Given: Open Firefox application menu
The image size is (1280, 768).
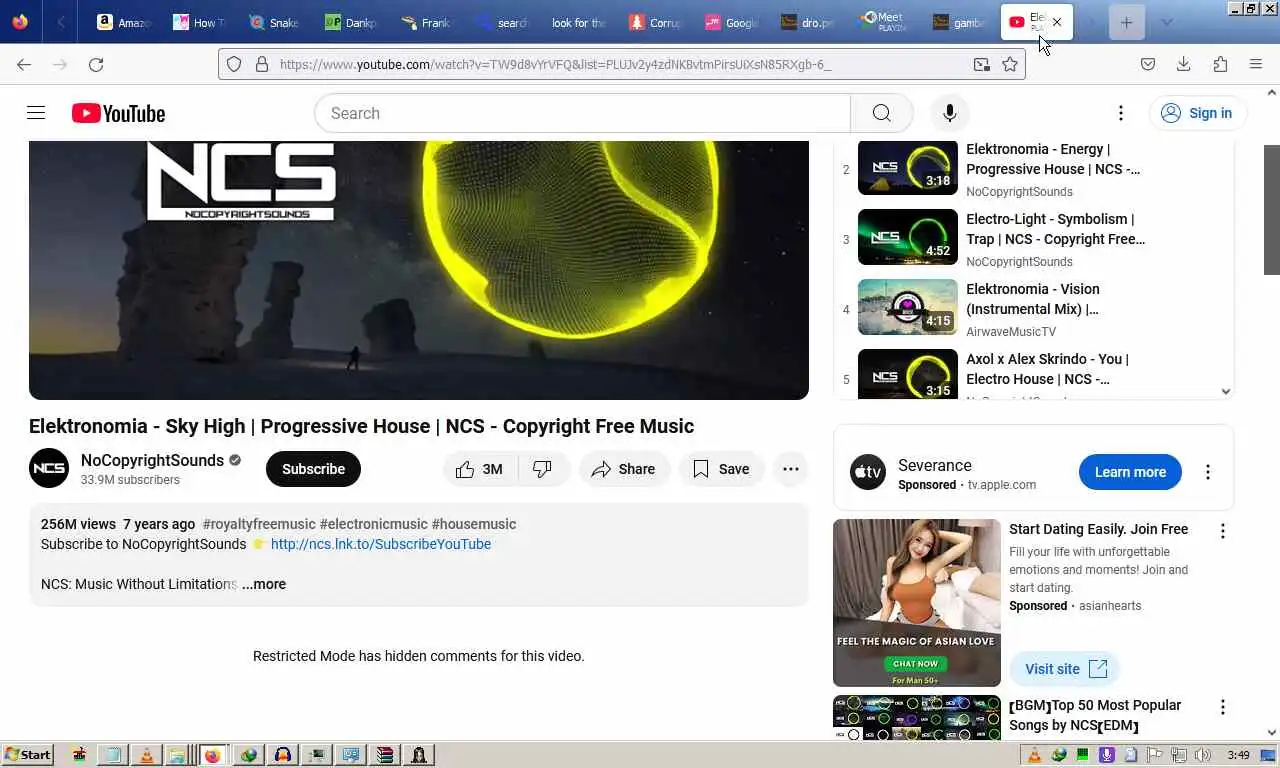Looking at the screenshot, I should 1256,64.
